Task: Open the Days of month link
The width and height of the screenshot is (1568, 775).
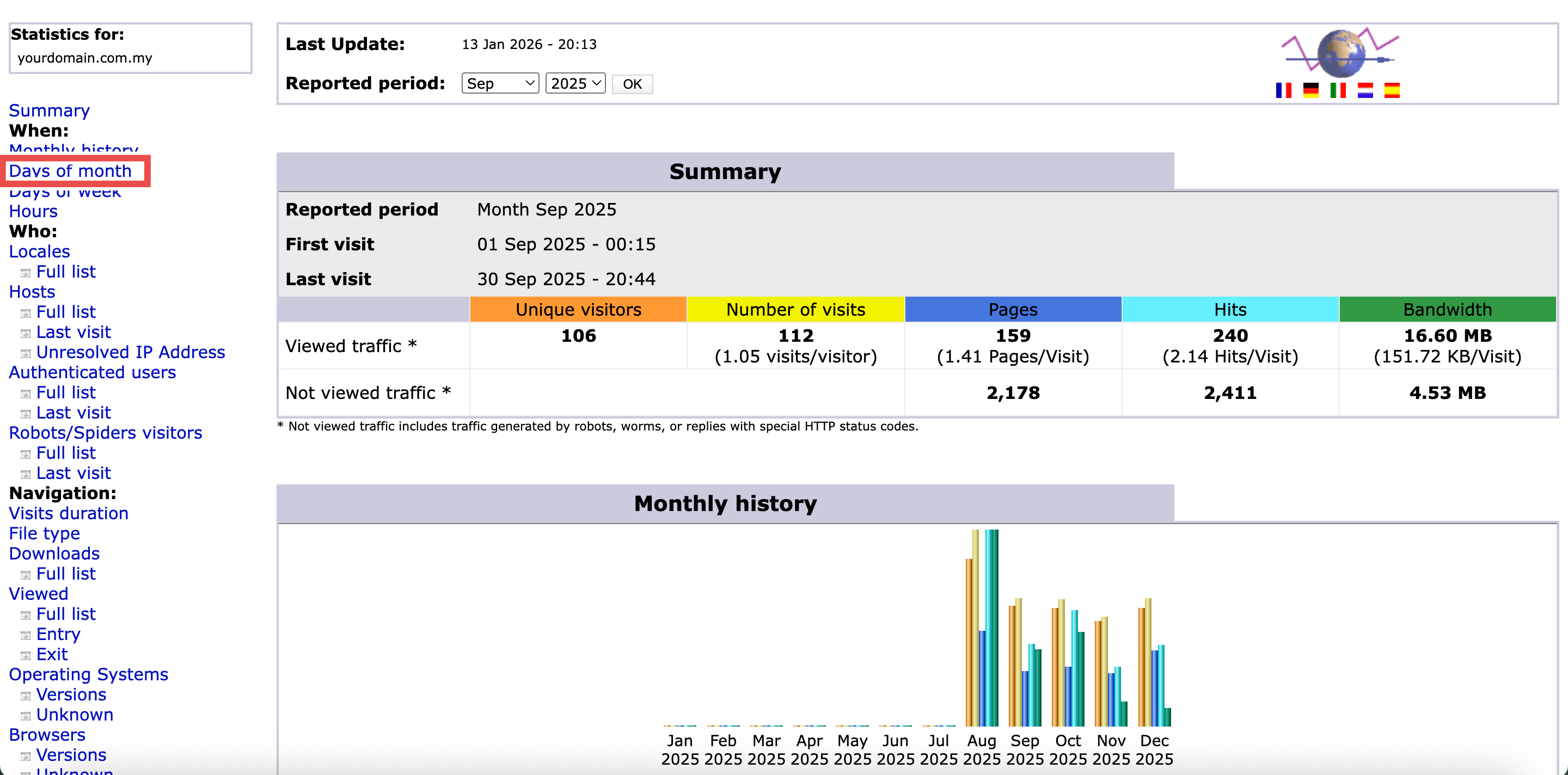Action: 70,171
